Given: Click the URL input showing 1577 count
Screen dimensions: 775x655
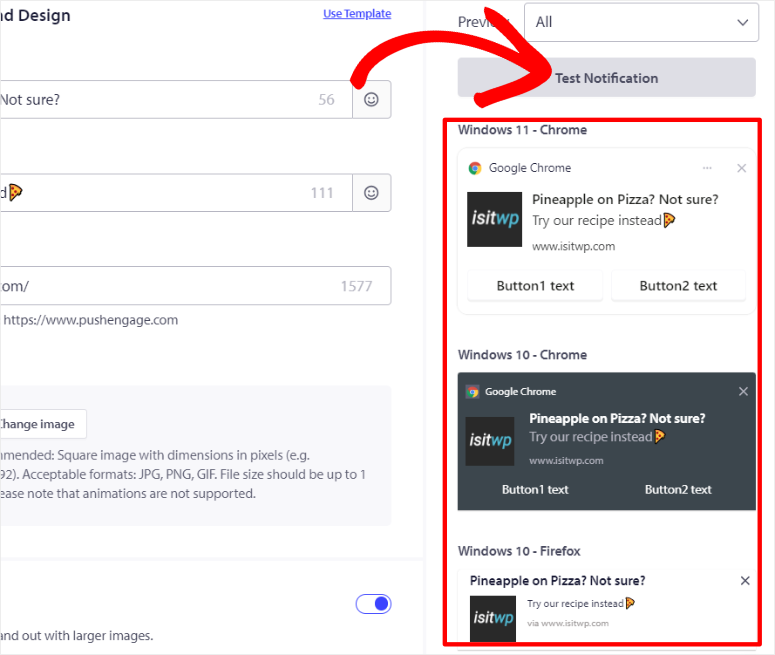Looking at the screenshot, I should coord(195,286).
